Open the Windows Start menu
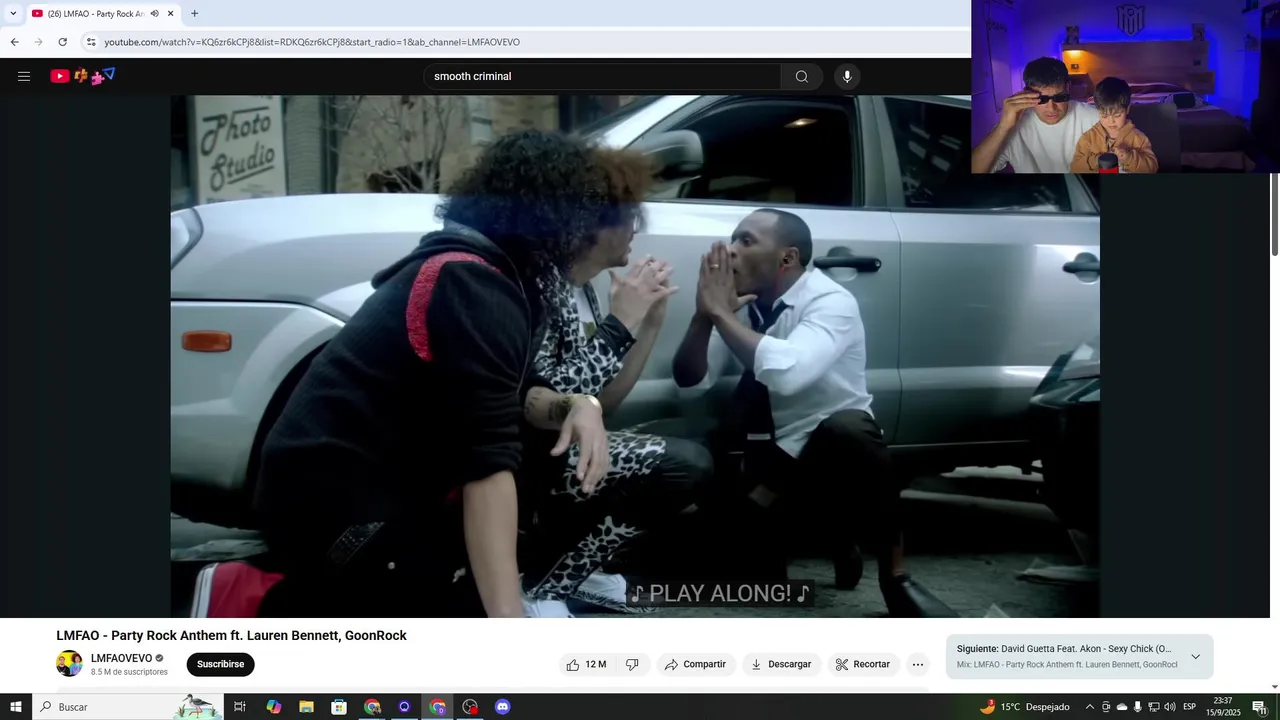The image size is (1280, 720). (16, 707)
